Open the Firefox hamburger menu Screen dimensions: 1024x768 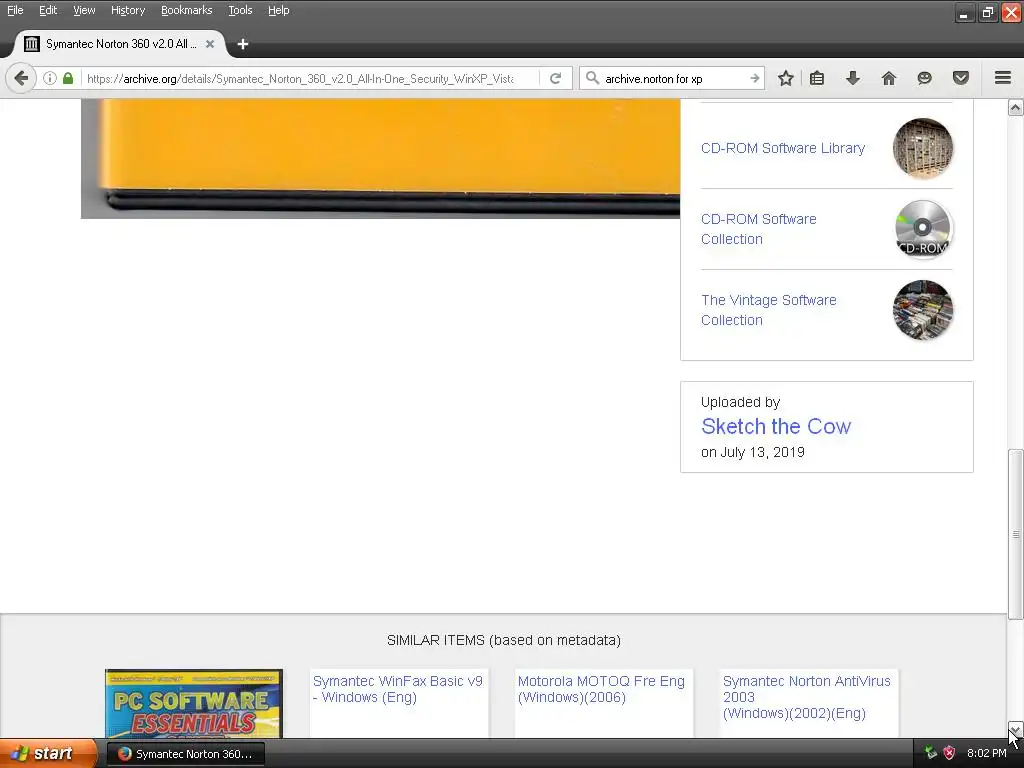(1003, 78)
